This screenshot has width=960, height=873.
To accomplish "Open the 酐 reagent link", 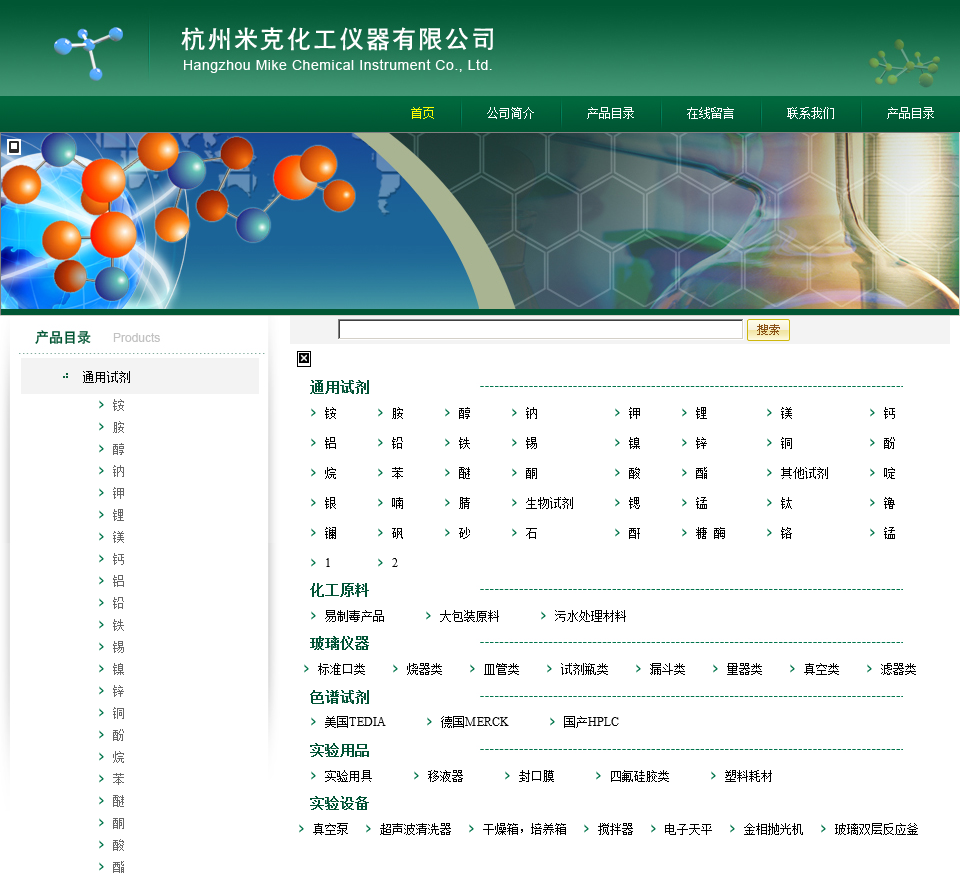I will pyautogui.click(x=634, y=533).
